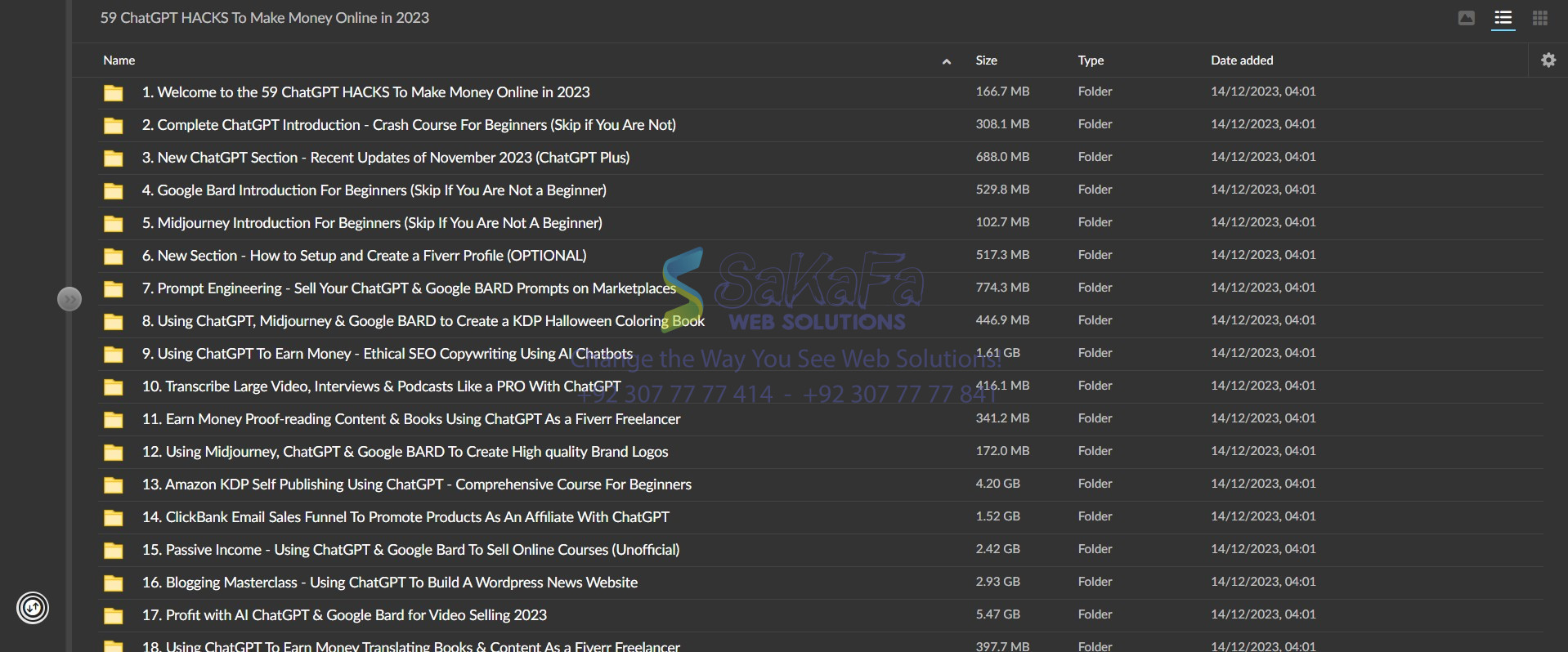Select '9. Using ChatGPT To Earn Money' name
1568x652 pixels.
tap(387, 354)
